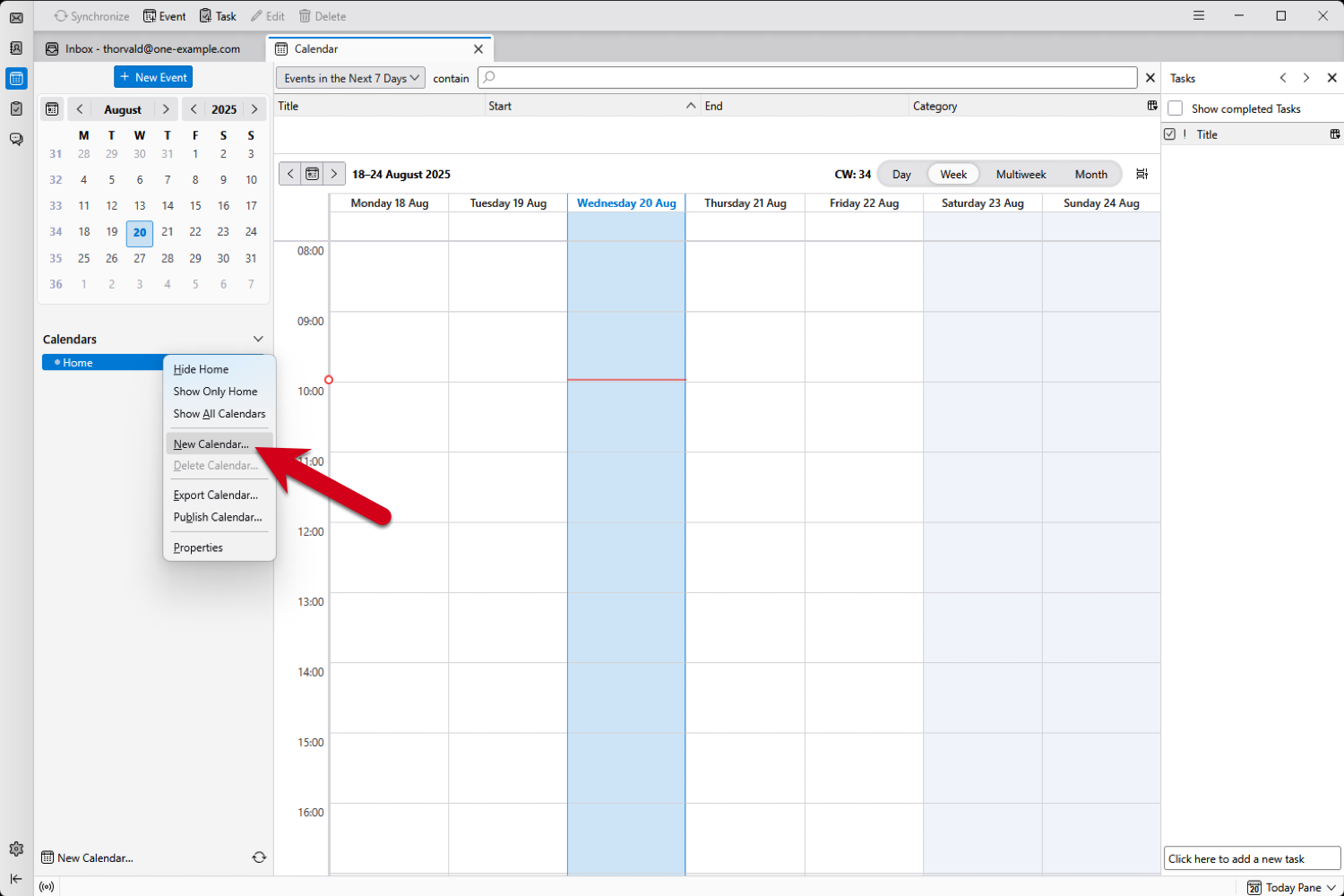Viewport: 1344px width, 896px height.
Task: Open the Chat view from the sidebar
Action: tap(16, 139)
